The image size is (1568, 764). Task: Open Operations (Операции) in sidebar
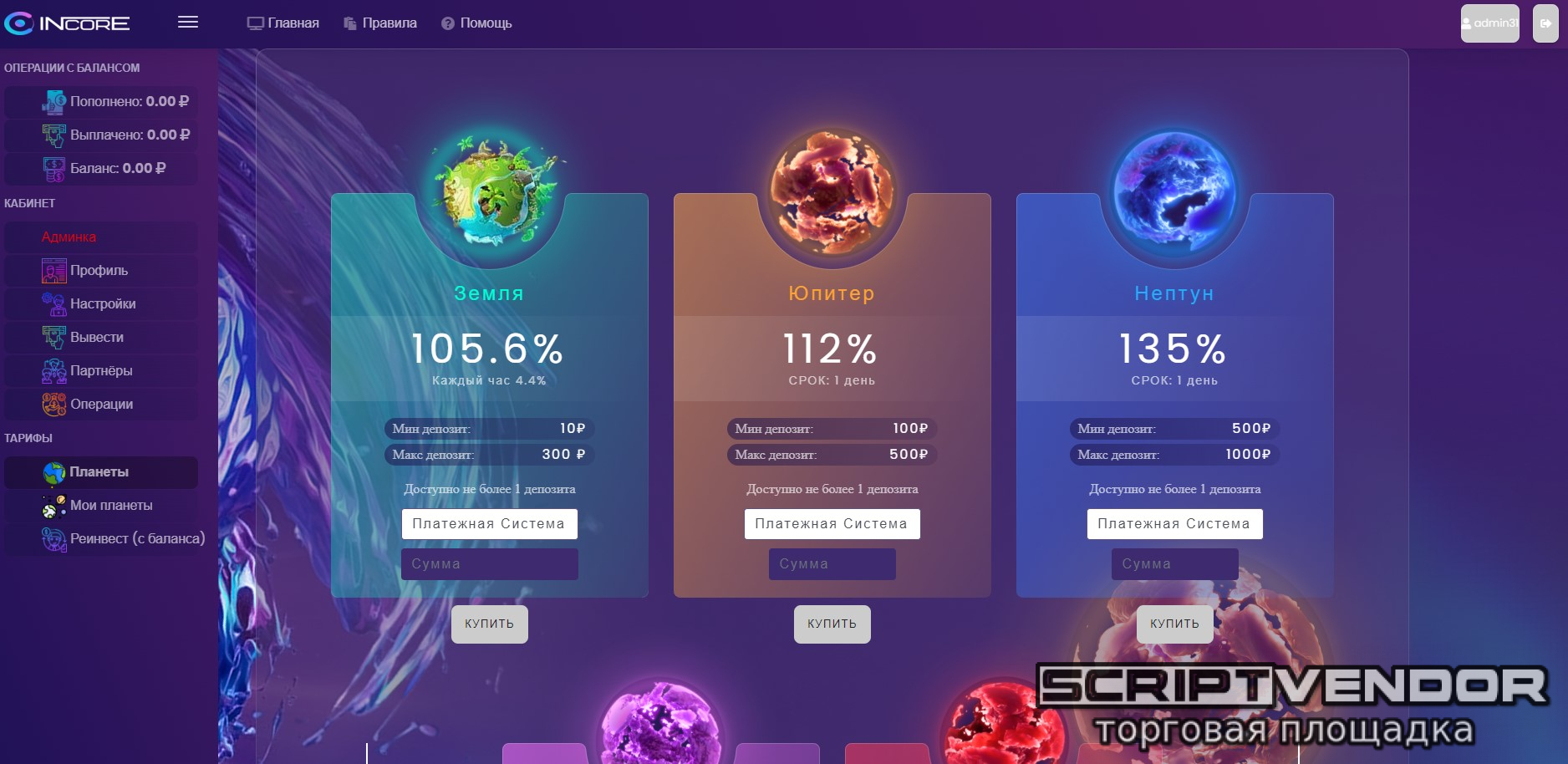pos(101,405)
